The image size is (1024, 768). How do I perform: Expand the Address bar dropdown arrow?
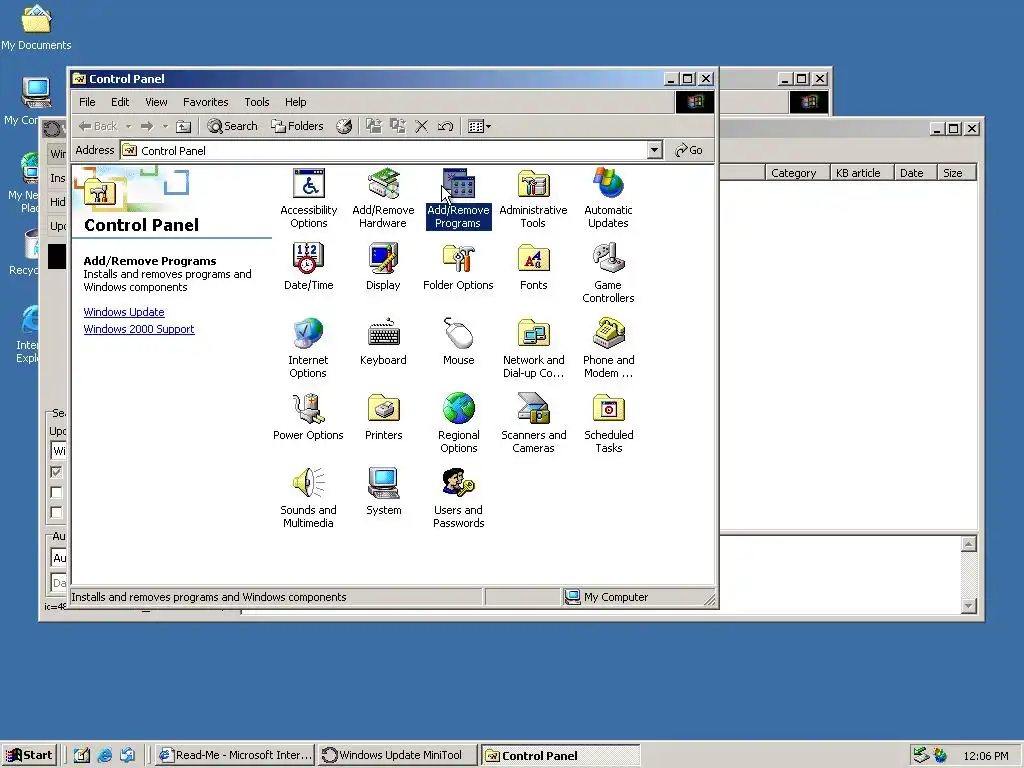tap(654, 150)
